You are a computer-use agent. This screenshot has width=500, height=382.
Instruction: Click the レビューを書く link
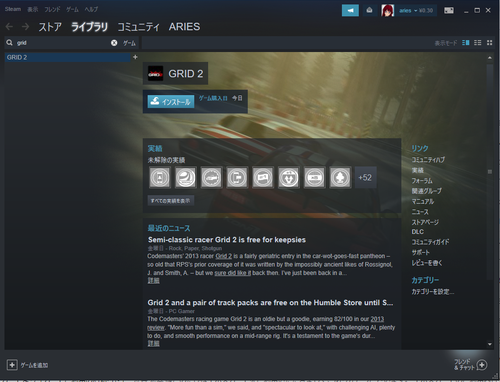(427, 263)
